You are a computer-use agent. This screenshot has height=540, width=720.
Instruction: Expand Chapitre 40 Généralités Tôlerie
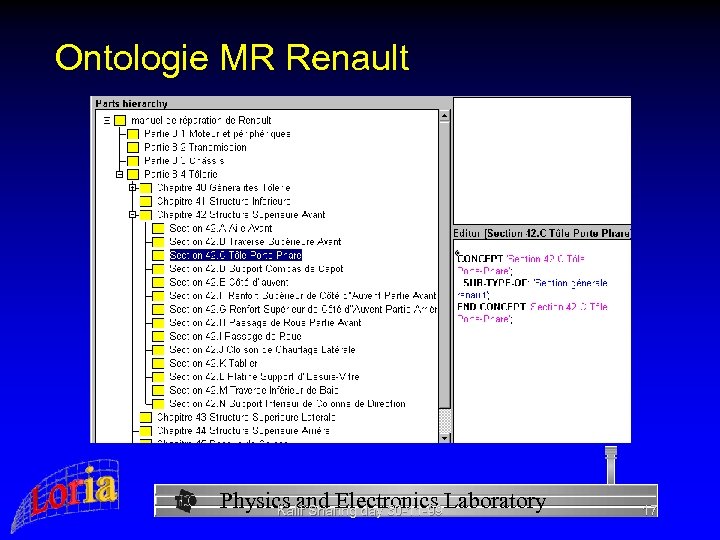[x=132, y=187]
